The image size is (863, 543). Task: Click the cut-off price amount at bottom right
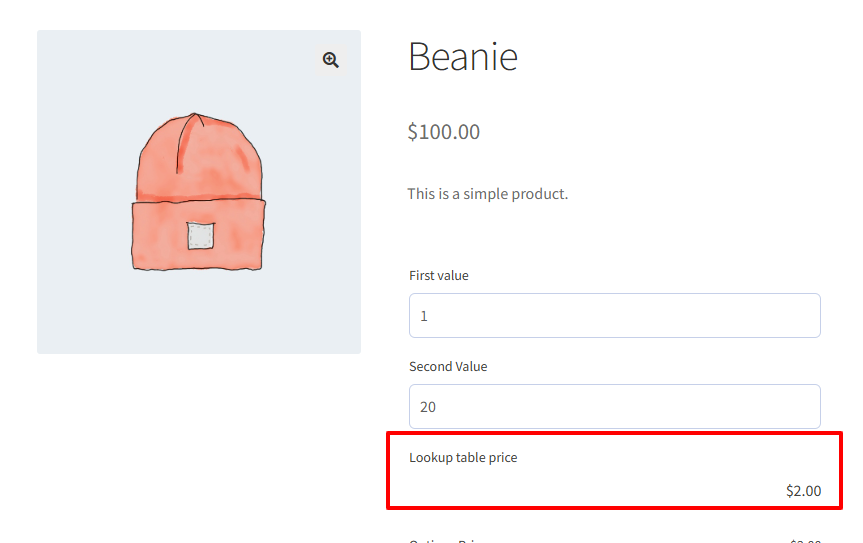tap(805, 540)
